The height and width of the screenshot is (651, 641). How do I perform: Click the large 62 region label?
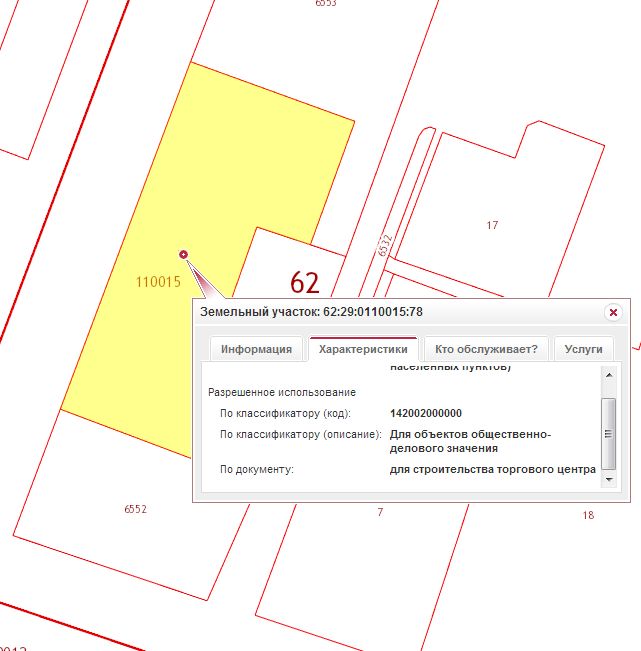304,282
